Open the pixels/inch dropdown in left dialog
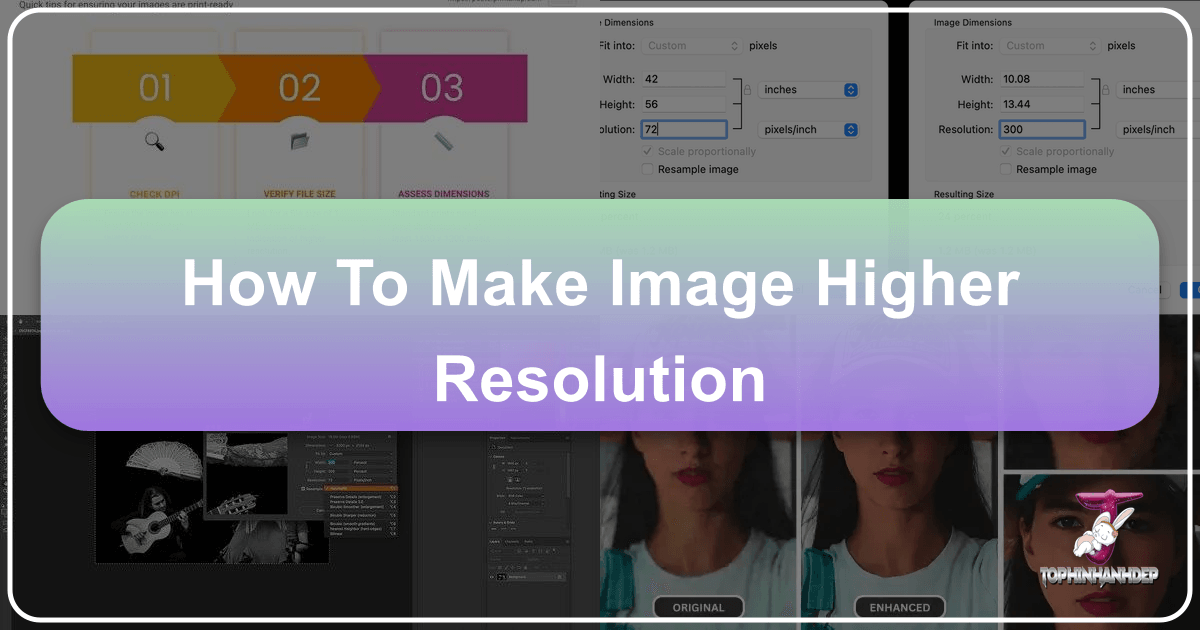The width and height of the screenshot is (1200, 630). point(809,130)
